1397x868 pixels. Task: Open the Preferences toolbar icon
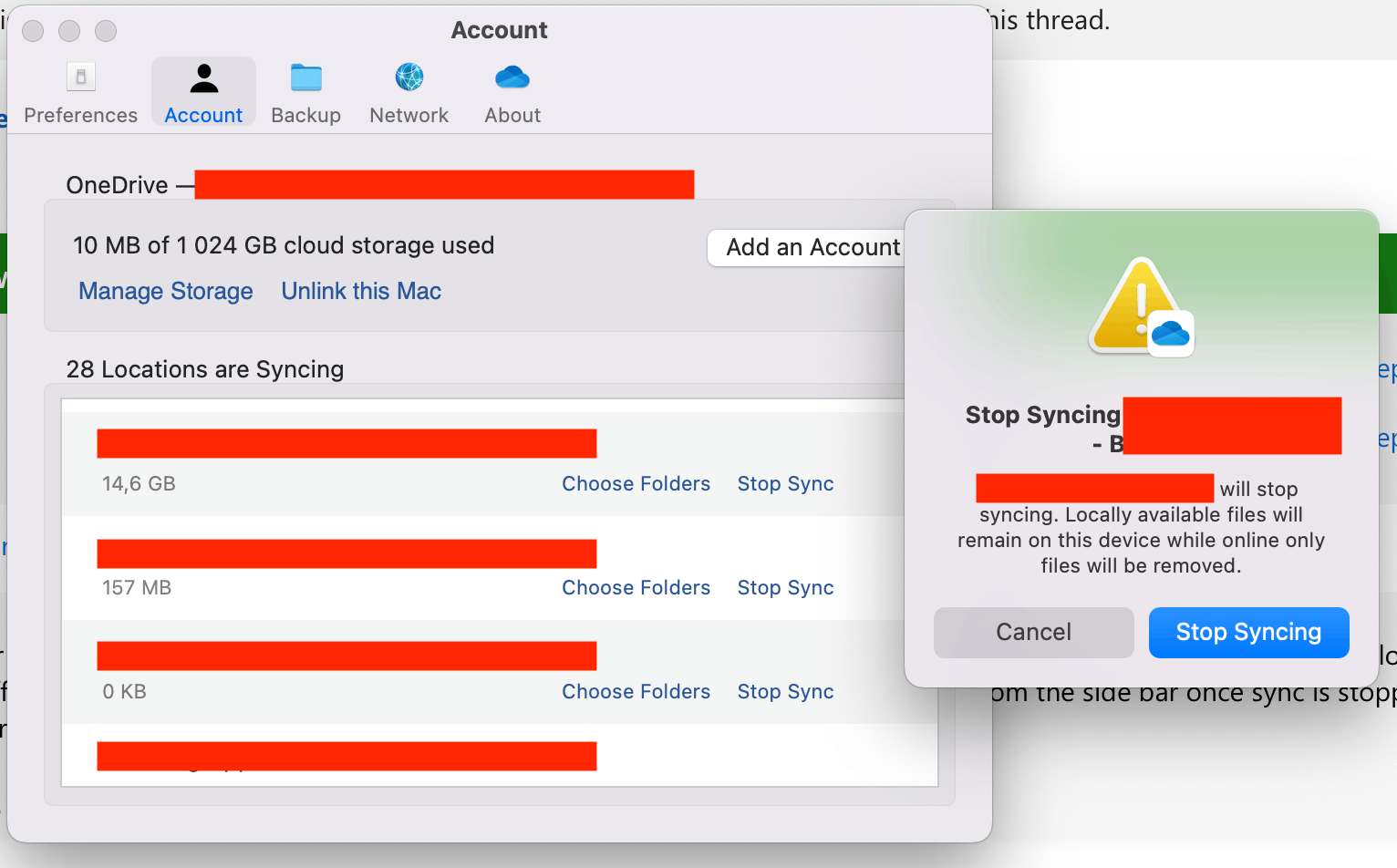tap(81, 77)
